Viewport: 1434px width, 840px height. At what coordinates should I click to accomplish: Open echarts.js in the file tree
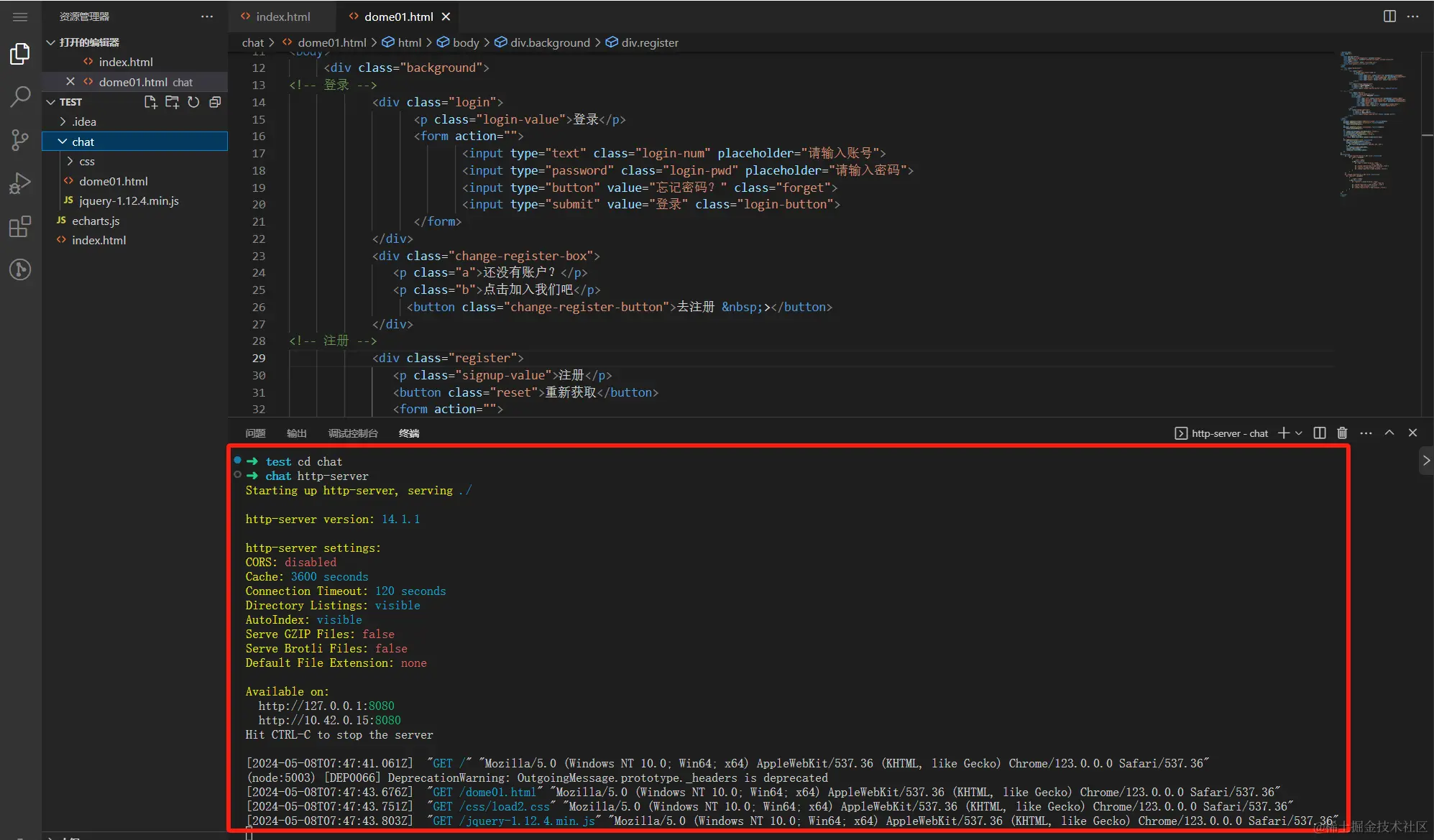click(96, 221)
